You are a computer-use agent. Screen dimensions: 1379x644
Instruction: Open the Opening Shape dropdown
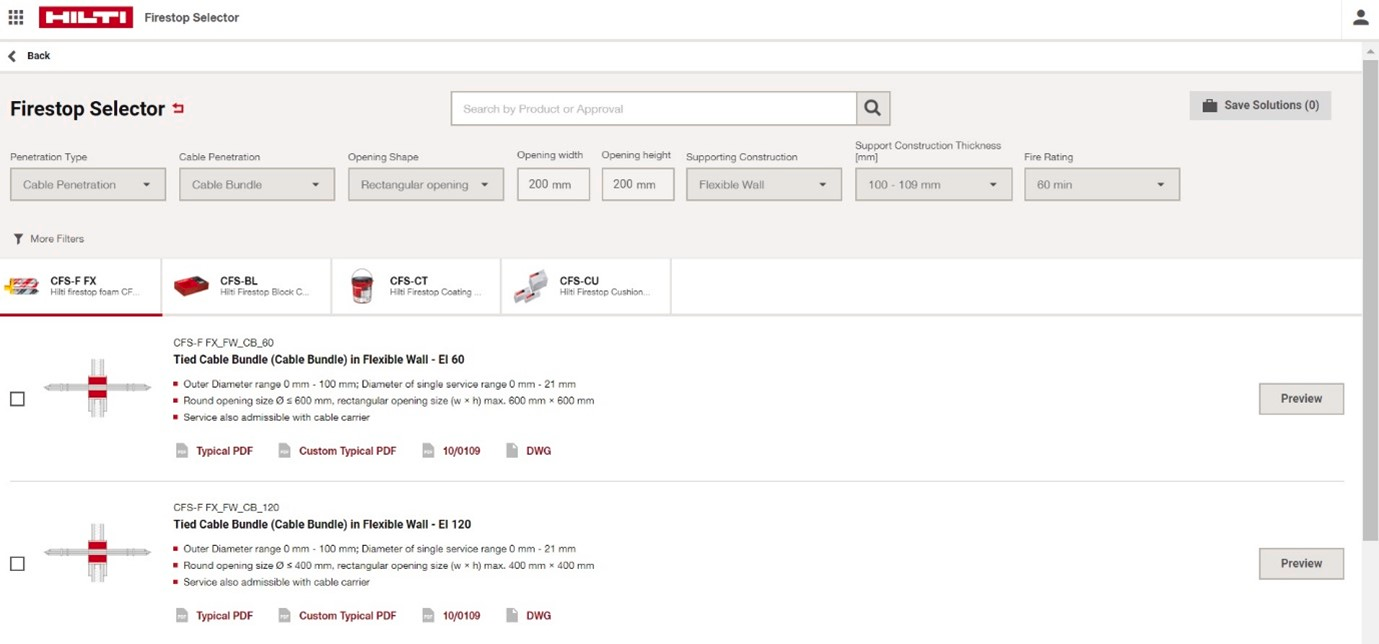(x=426, y=184)
